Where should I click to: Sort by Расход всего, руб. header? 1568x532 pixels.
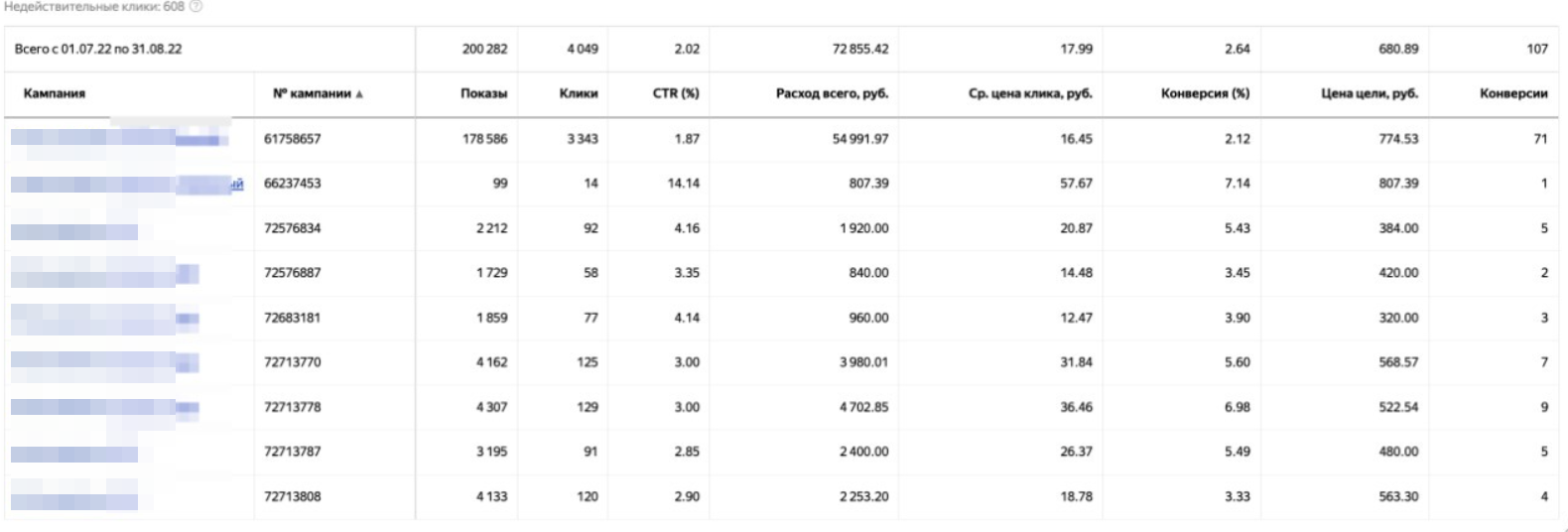point(832,94)
